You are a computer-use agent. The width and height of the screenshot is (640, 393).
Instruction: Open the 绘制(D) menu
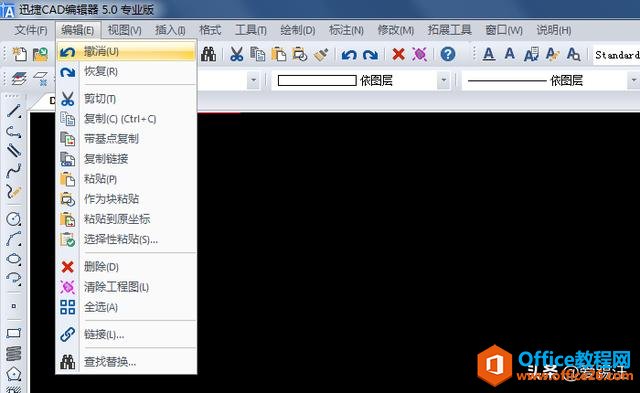point(298,30)
